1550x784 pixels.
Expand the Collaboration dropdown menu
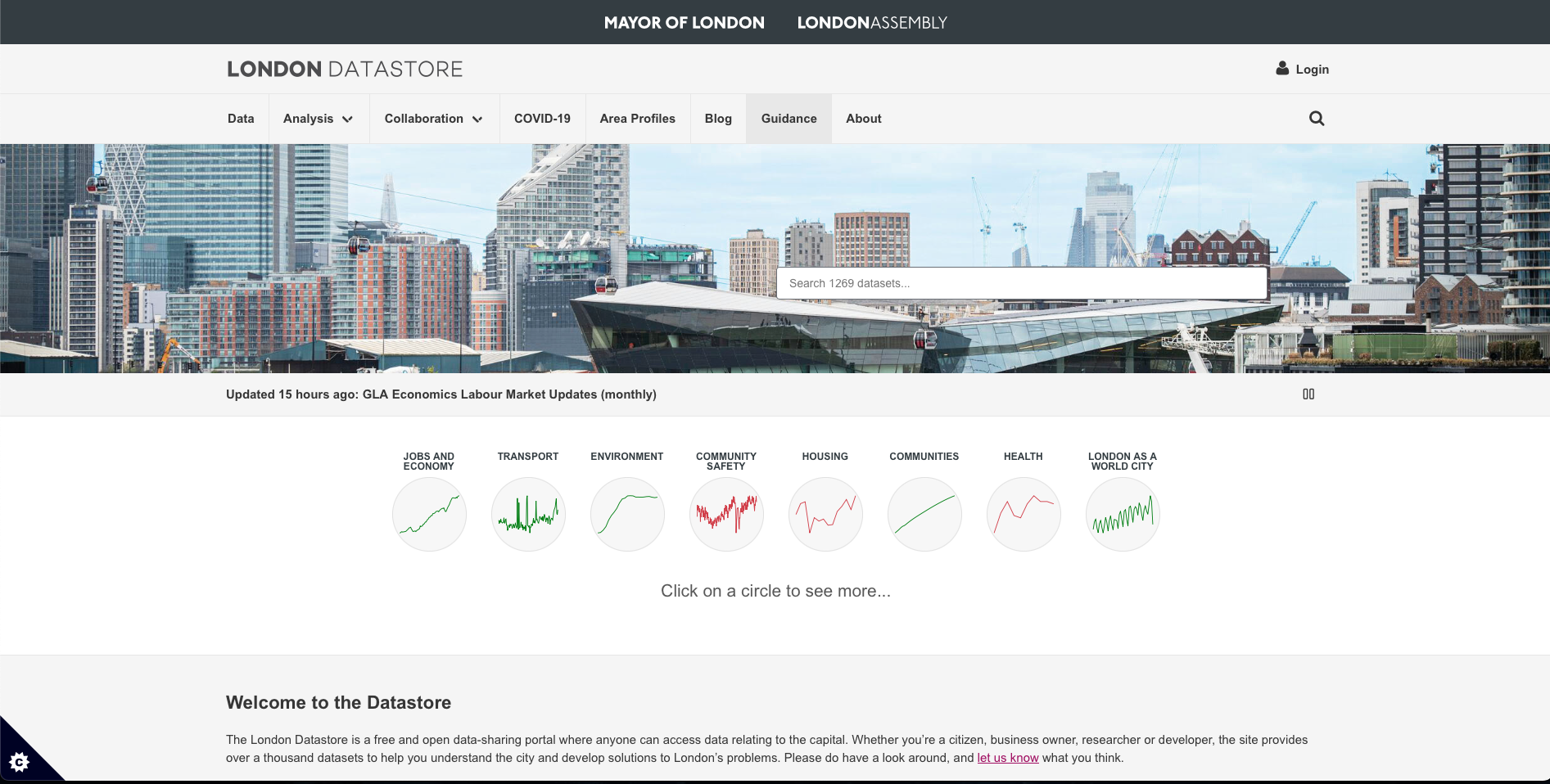433,119
